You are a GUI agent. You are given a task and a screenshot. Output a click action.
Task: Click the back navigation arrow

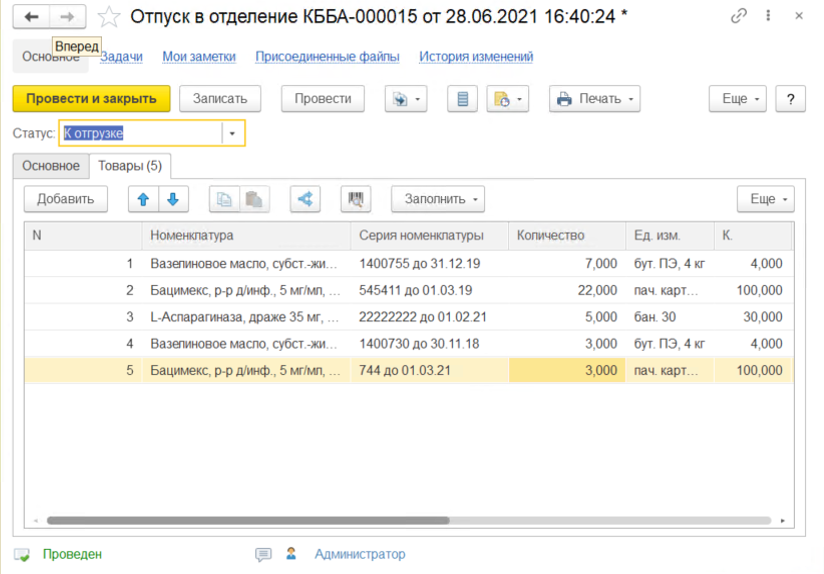(x=32, y=16)
